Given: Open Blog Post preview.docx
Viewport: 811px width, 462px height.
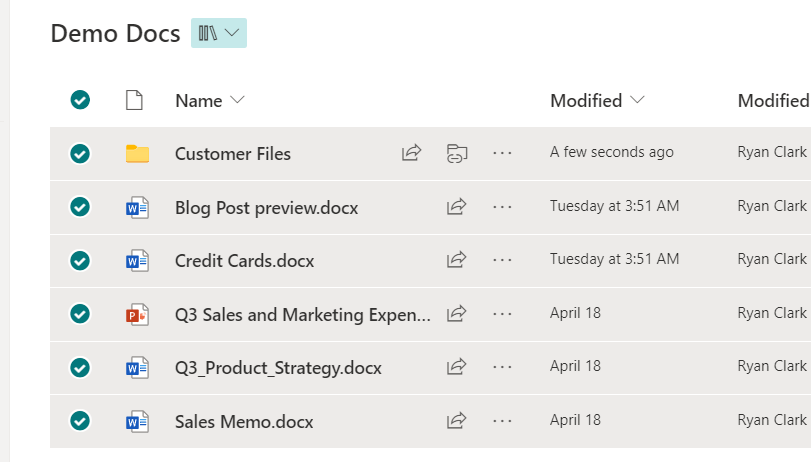Looking at the screenshot, I should pyautogui.click(x=266, y=207).
